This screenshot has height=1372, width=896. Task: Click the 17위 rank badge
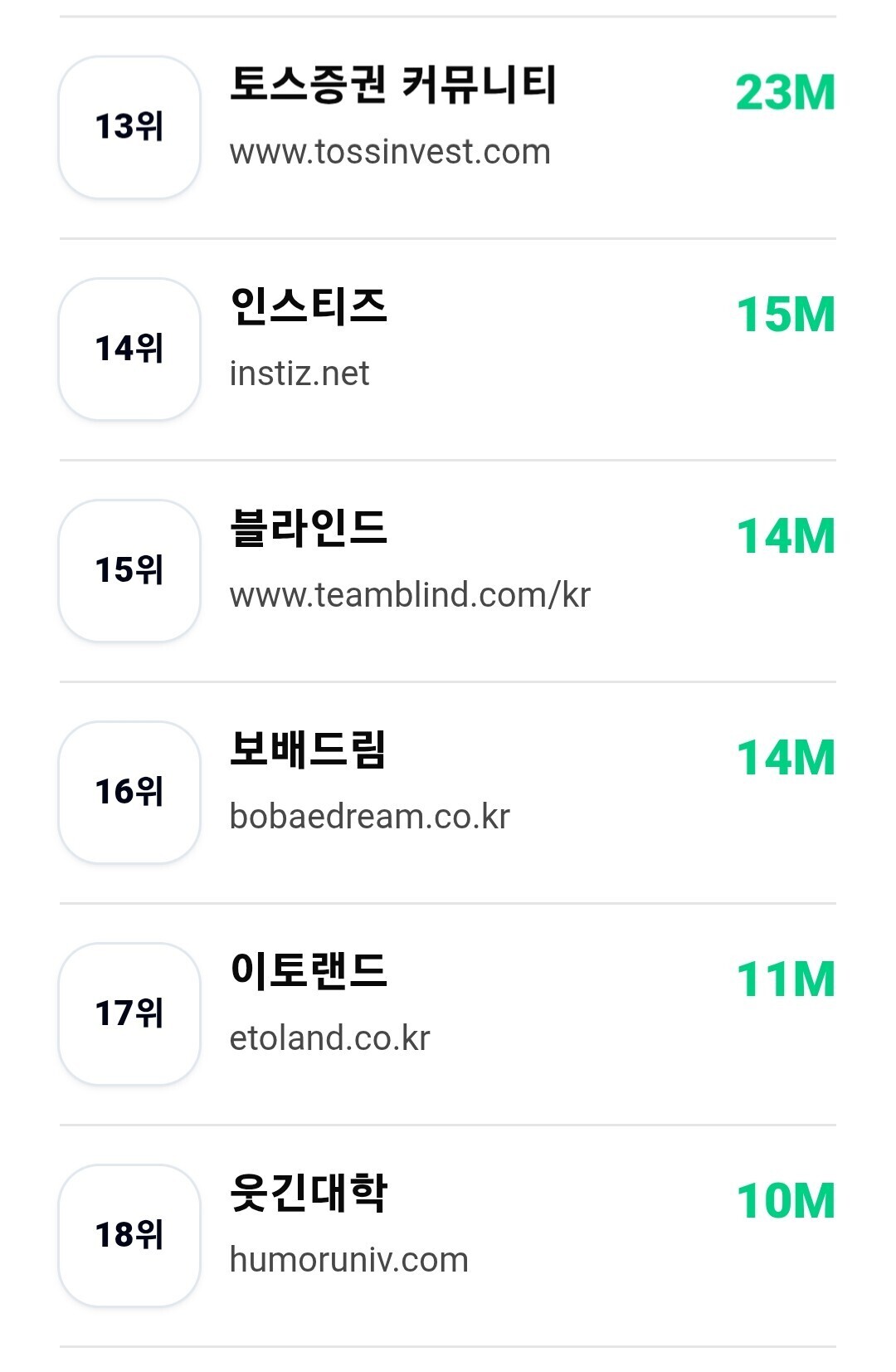point(129,1013)
